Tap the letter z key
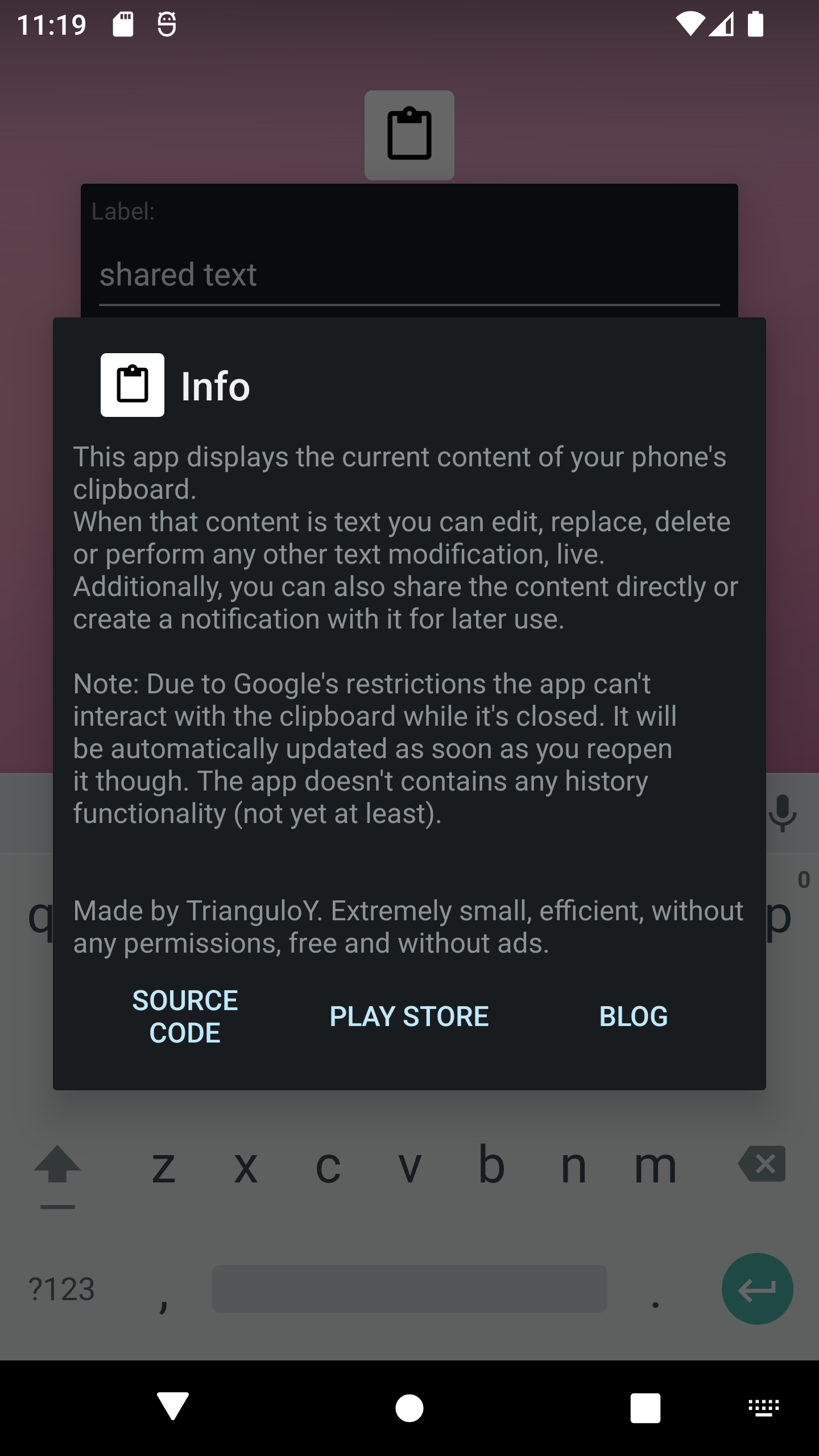 coord(164,1165)
